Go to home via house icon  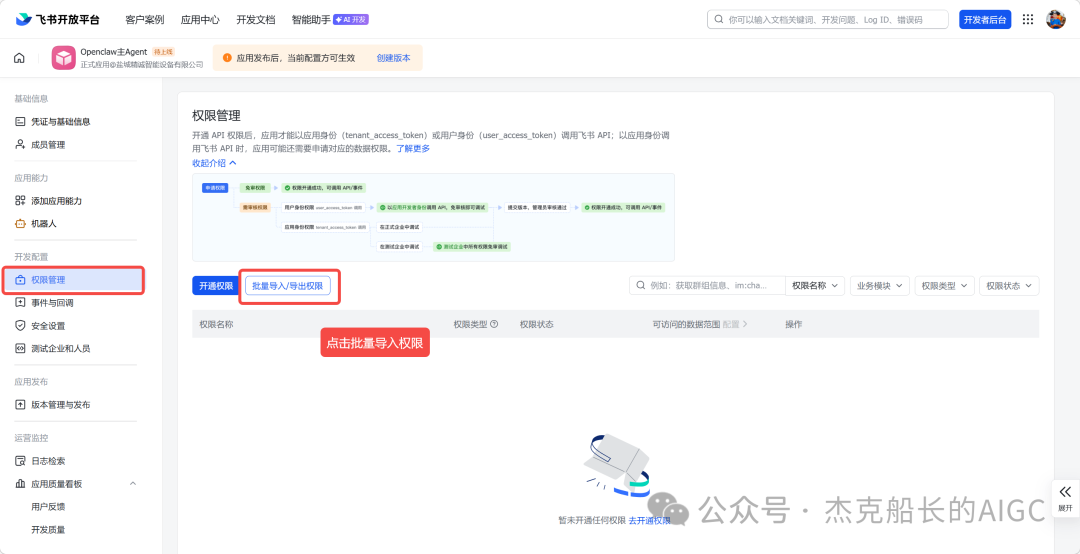[19, 58]
